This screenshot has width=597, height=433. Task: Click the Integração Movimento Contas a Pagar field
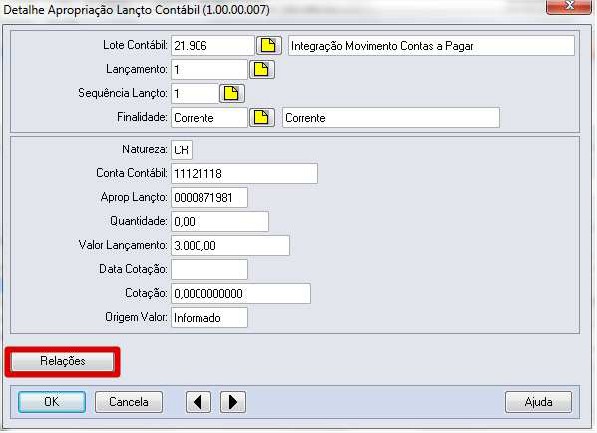click(431, 46)
